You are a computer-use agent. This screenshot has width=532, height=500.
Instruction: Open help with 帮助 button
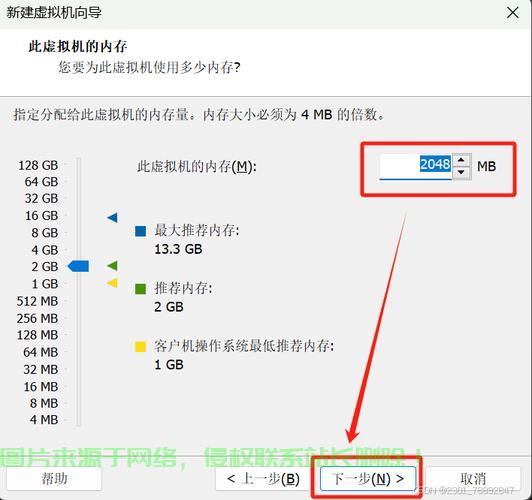coord(54,479)
